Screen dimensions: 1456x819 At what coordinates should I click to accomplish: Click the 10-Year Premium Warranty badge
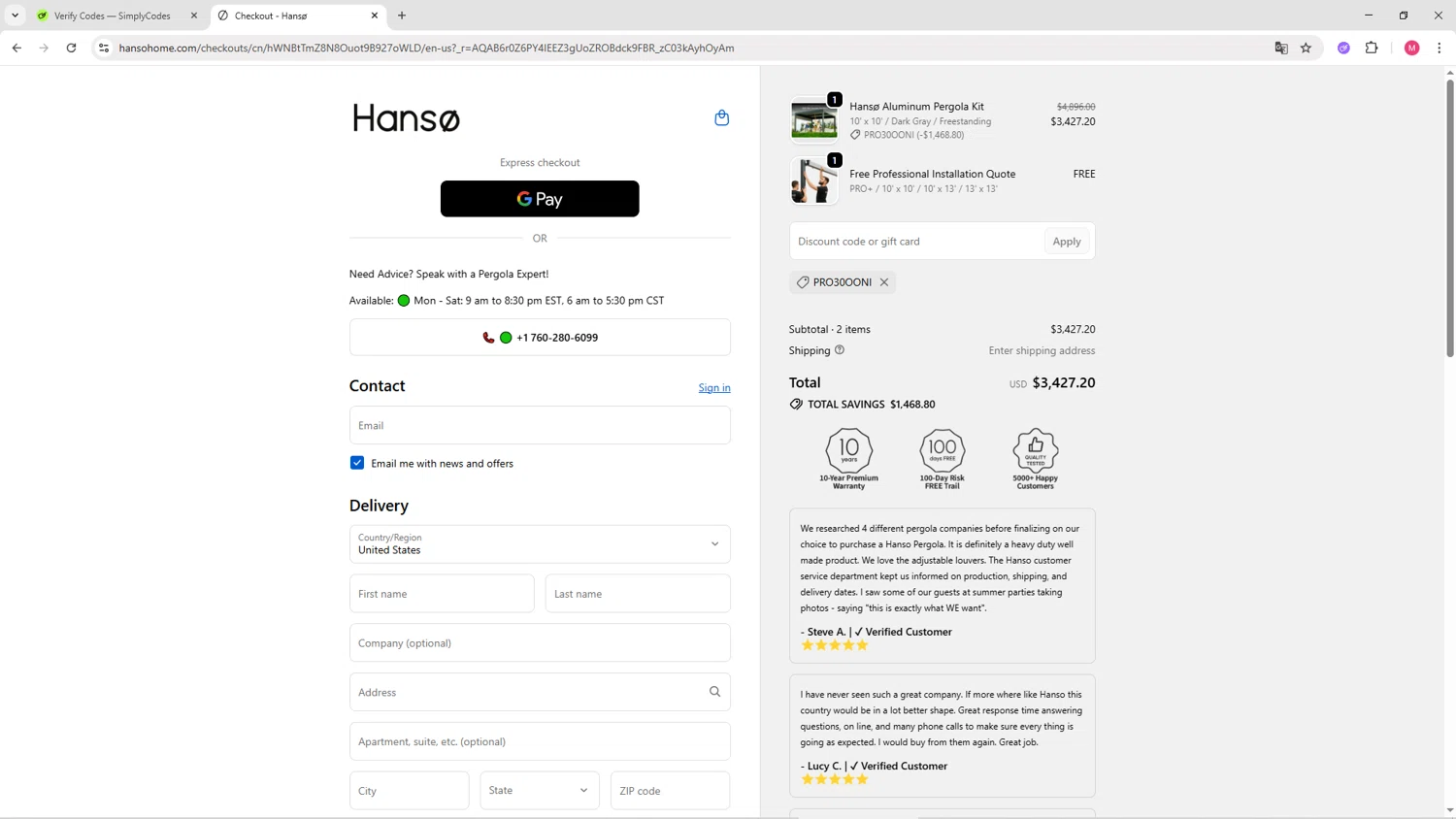click(848, 458)
